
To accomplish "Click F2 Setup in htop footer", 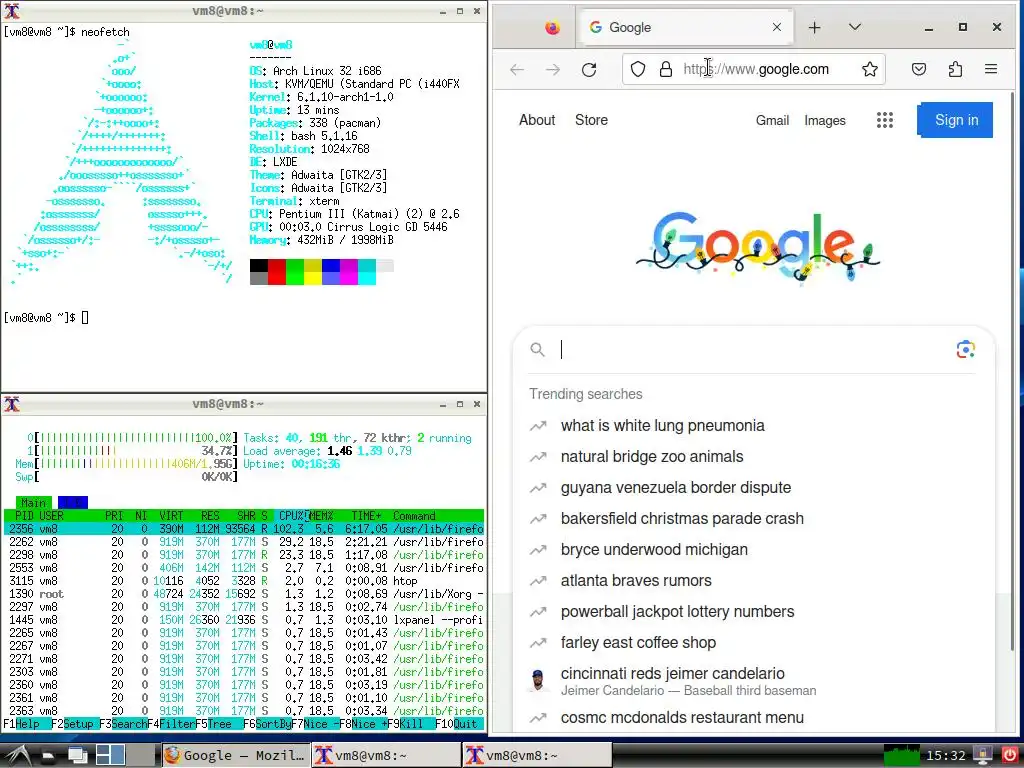I will (75, 724).
